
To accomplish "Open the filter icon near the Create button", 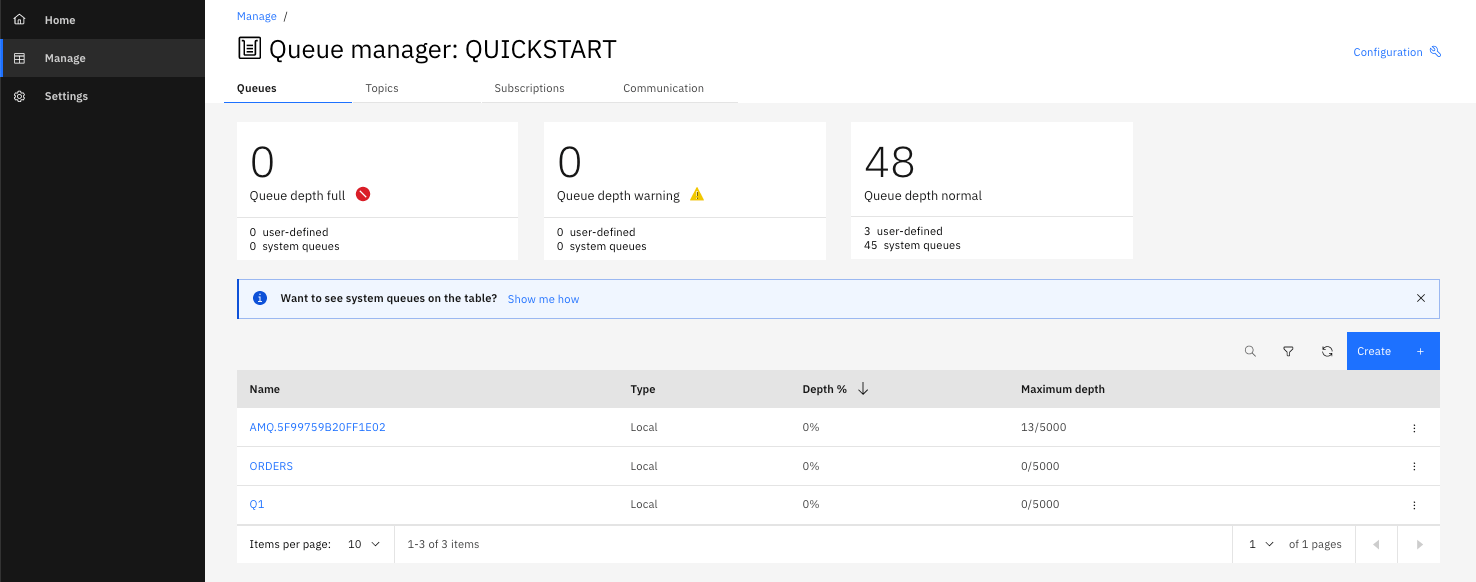I will click(1288, 351).
